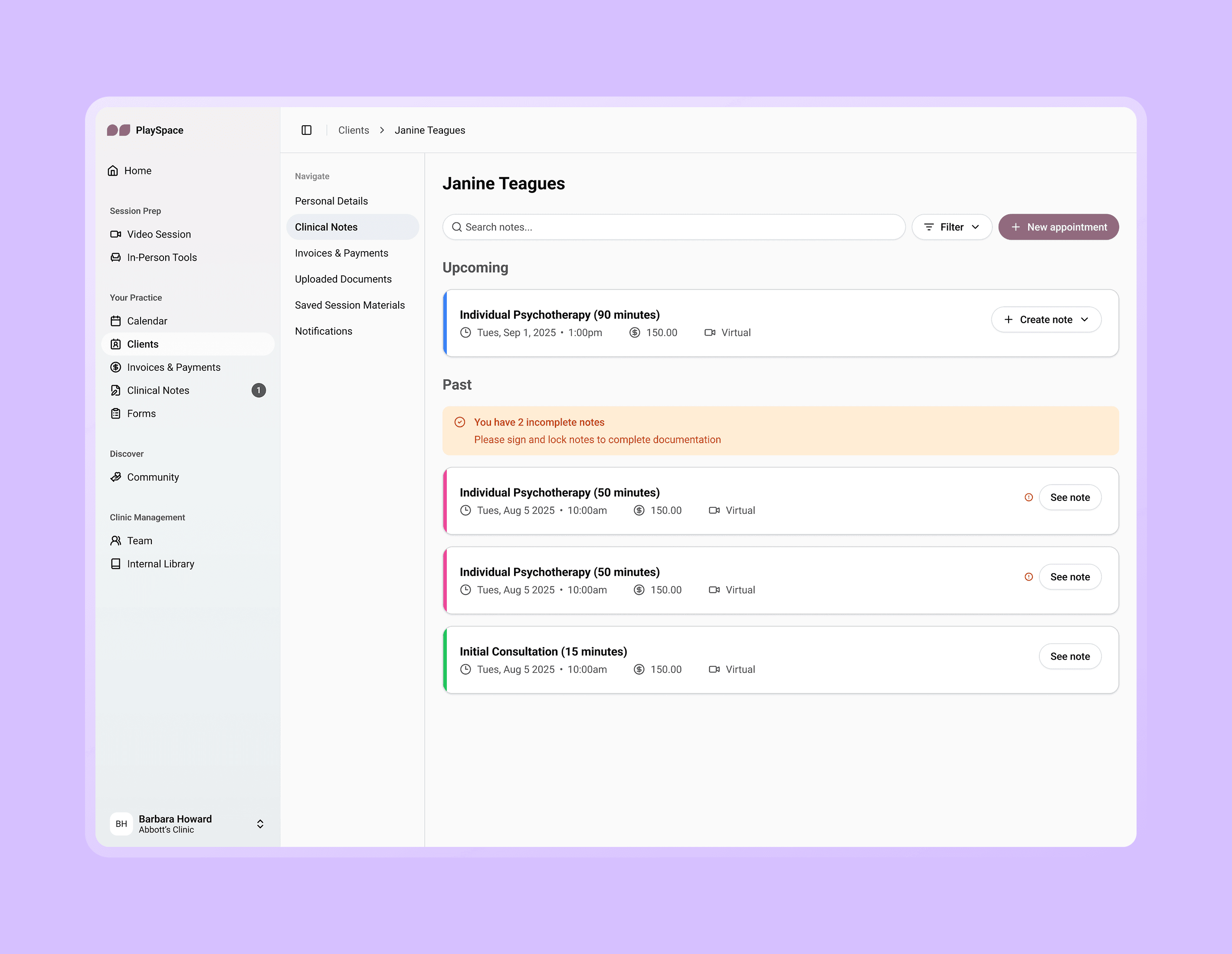Screen dimensions: 1232x954
Task: Switch to Personal Details section
Action: (331, 201)
